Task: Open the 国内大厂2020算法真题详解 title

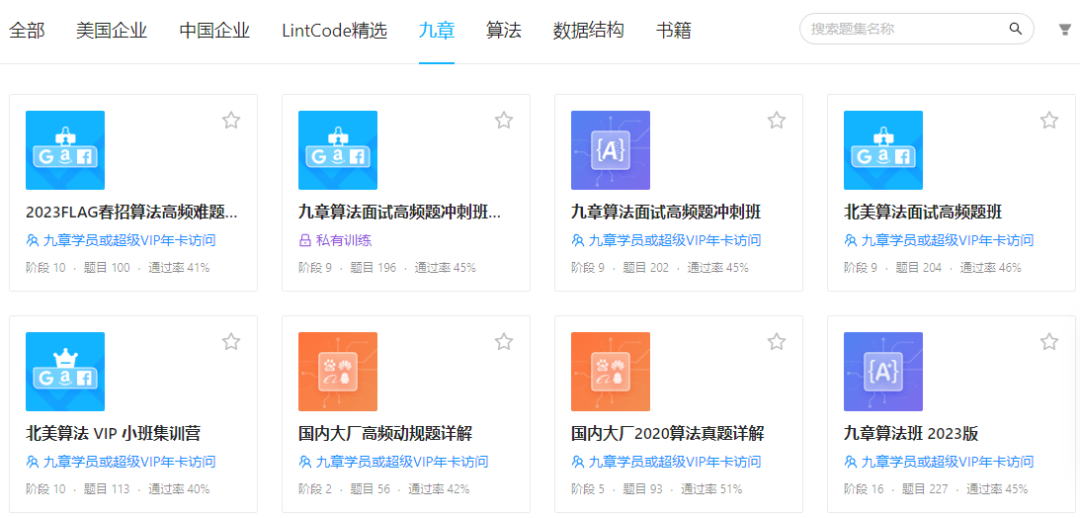Action: point(667,433)
